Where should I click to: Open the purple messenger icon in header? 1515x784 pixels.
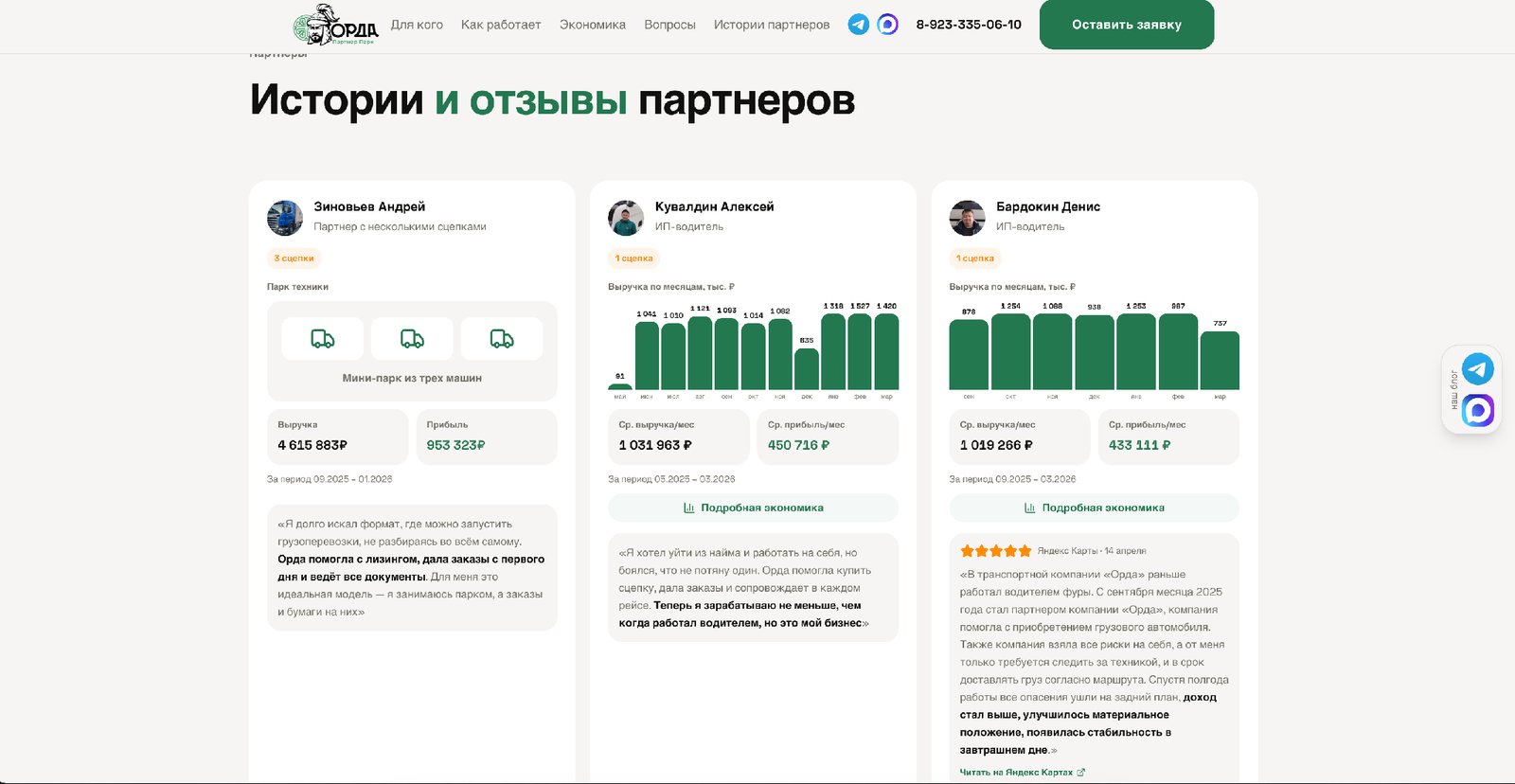click(887, 25)
